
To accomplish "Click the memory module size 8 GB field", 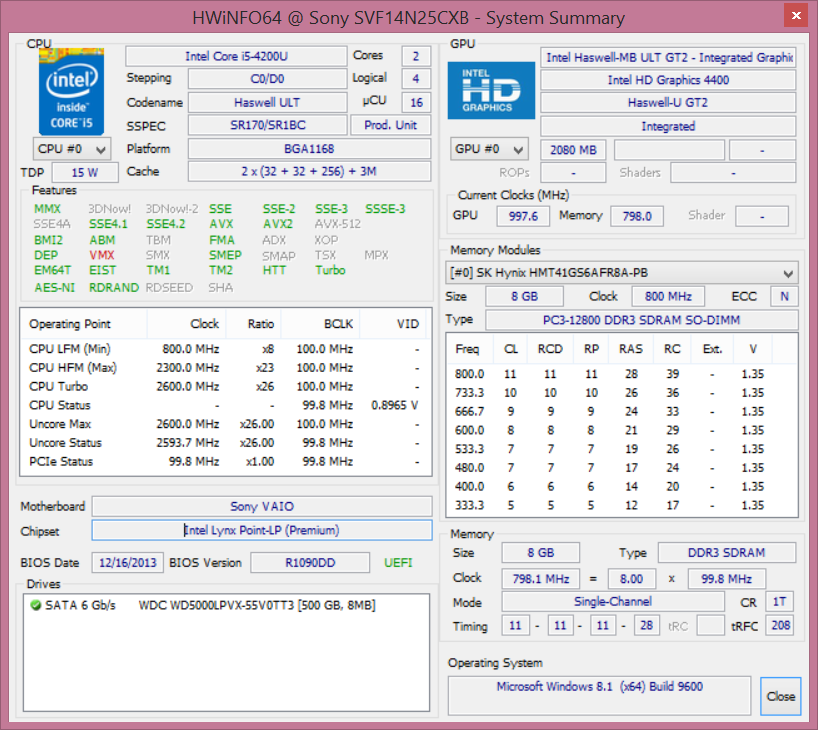I will [524, 296].
